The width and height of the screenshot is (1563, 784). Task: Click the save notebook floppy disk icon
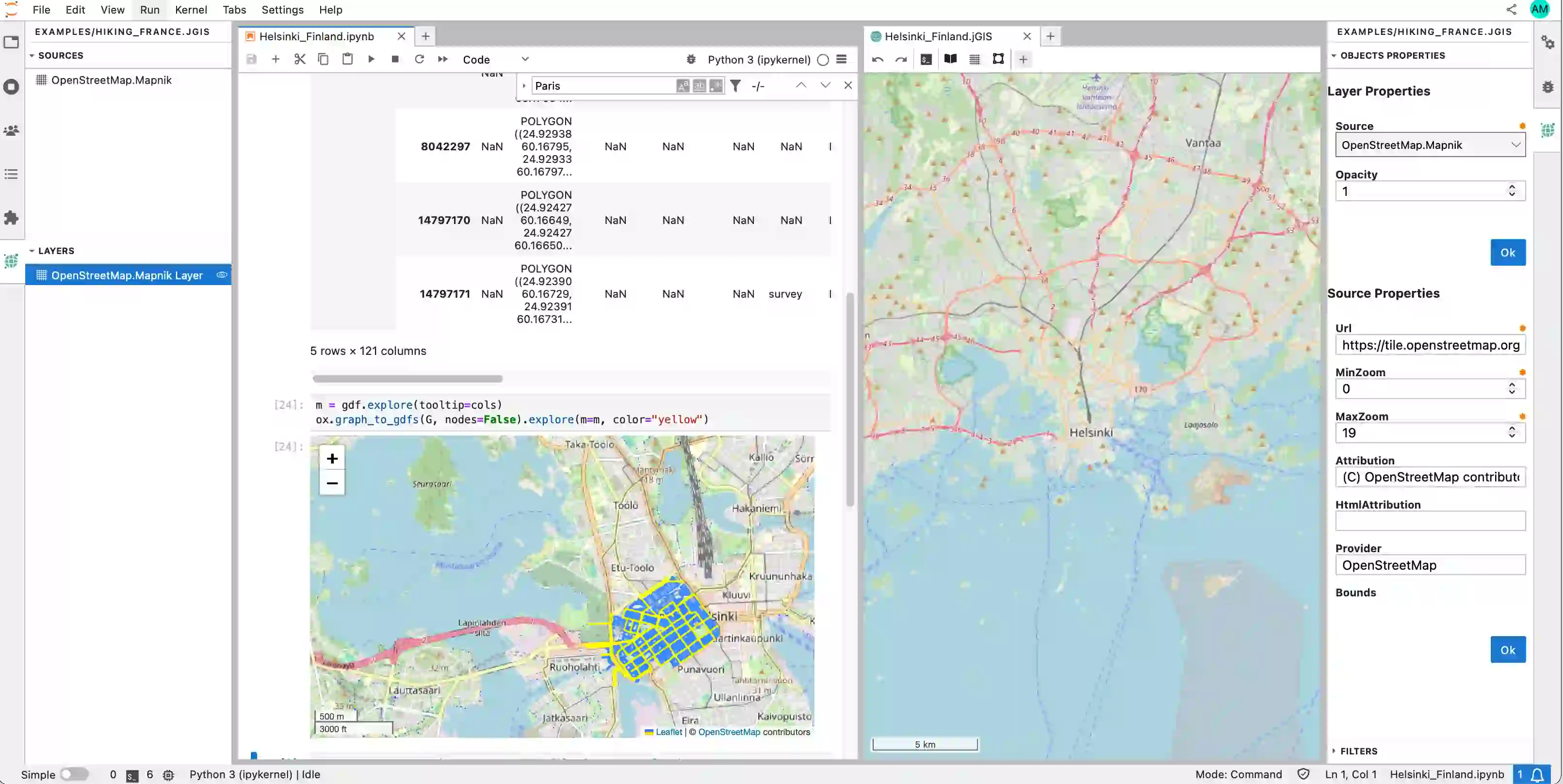click(x=251, y=59)
